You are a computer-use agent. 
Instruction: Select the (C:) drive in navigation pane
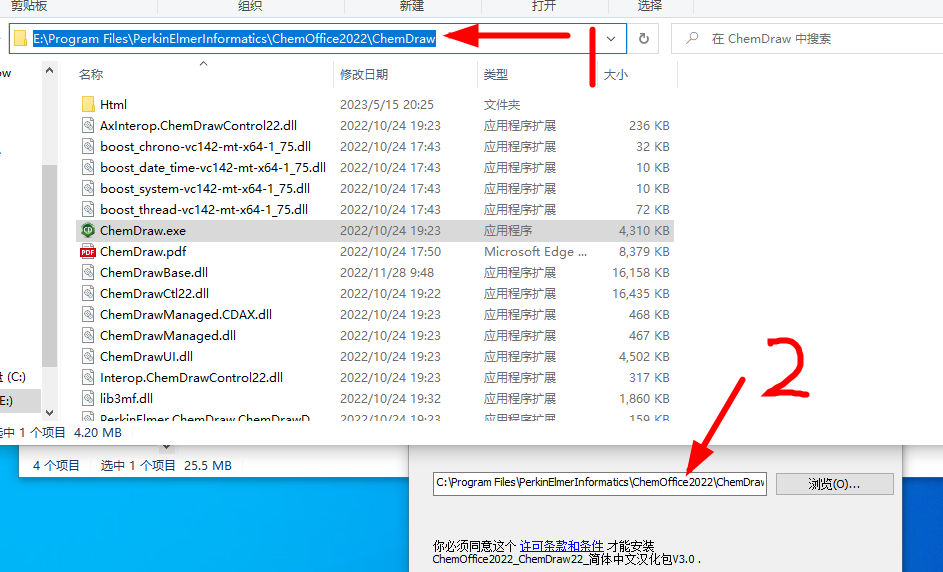click(13, 377)
